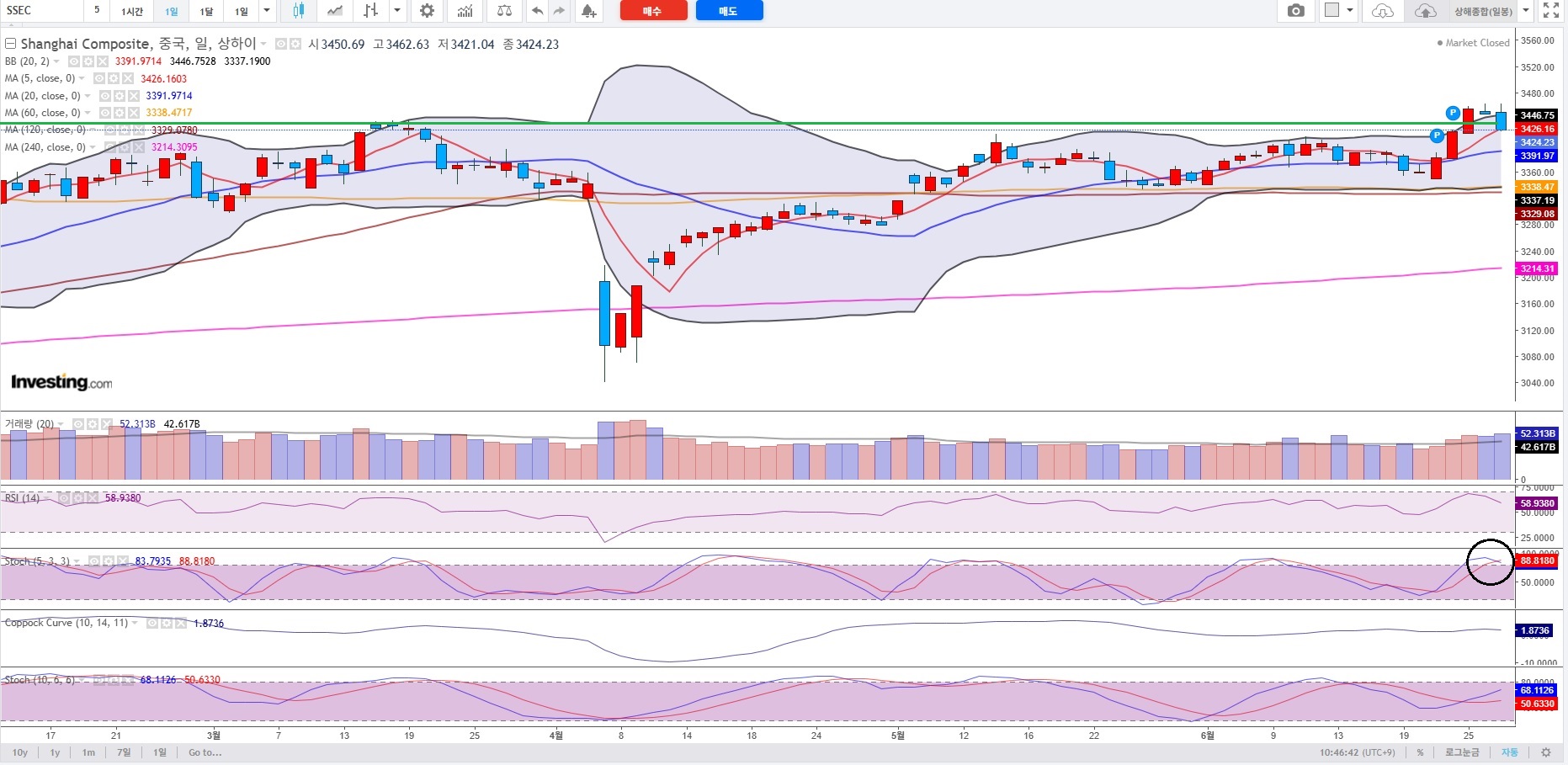The width and height of the screenshot is (1568, 765).
Task: Open settings for MA (60, close, 0)
Action: (x=120, y=113)
